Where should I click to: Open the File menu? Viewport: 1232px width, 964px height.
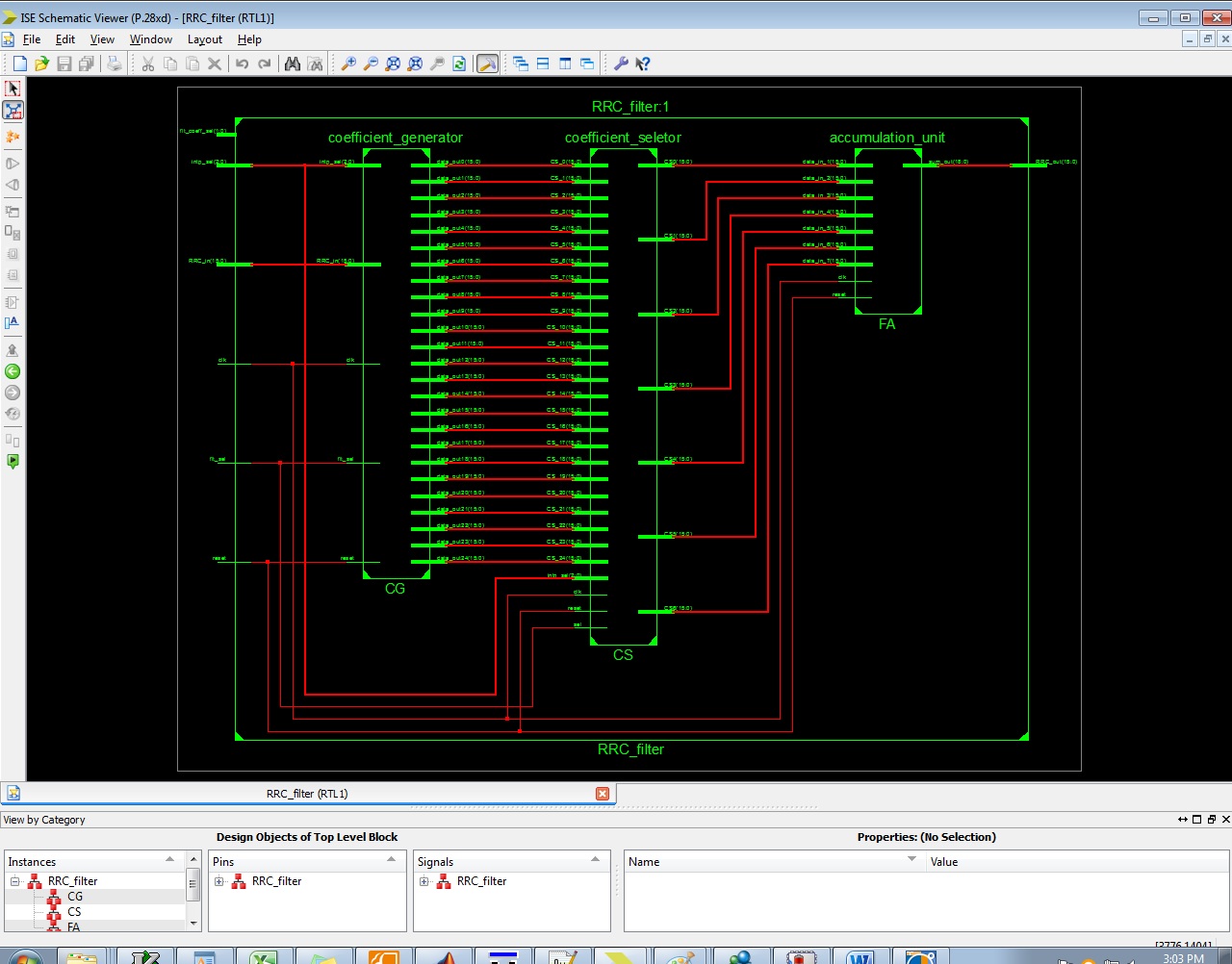coord(32,39)
